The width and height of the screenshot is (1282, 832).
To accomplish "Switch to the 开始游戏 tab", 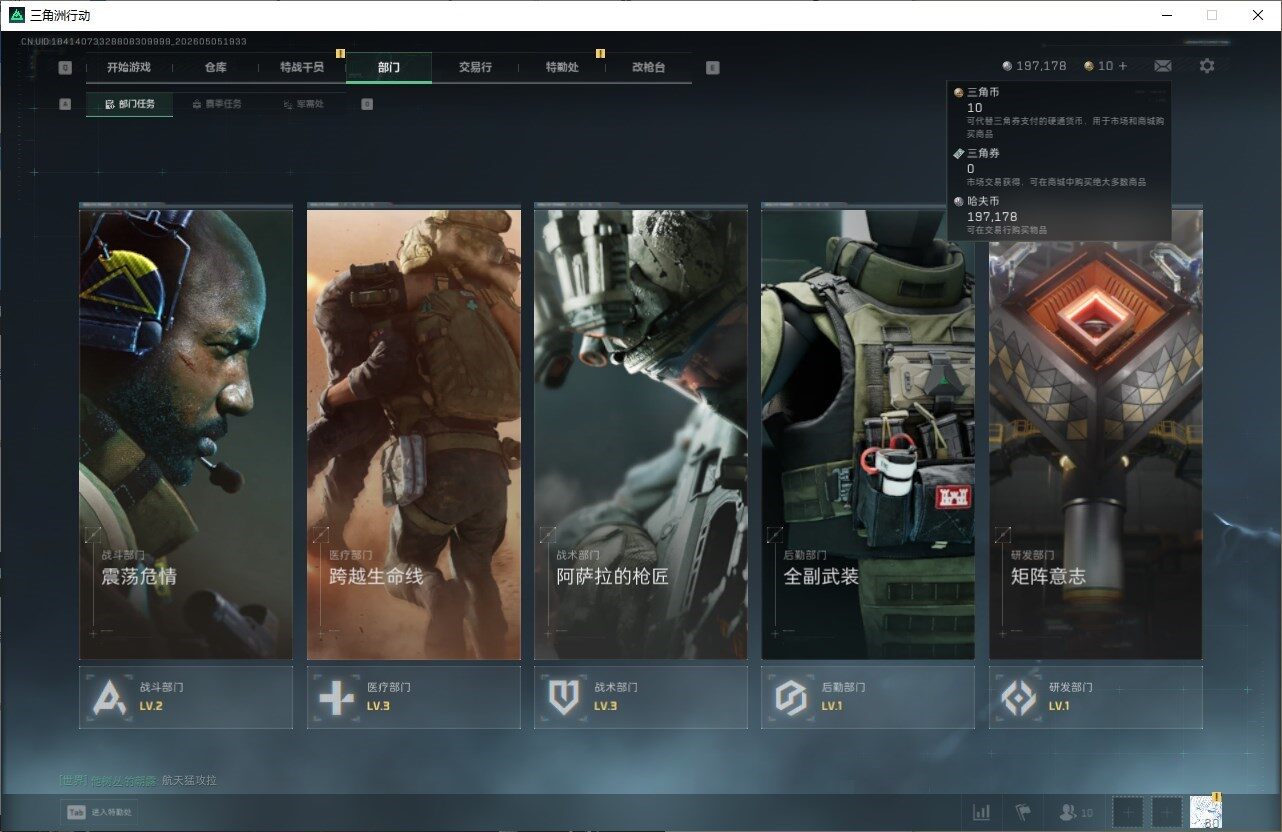I will coord(129,67).
